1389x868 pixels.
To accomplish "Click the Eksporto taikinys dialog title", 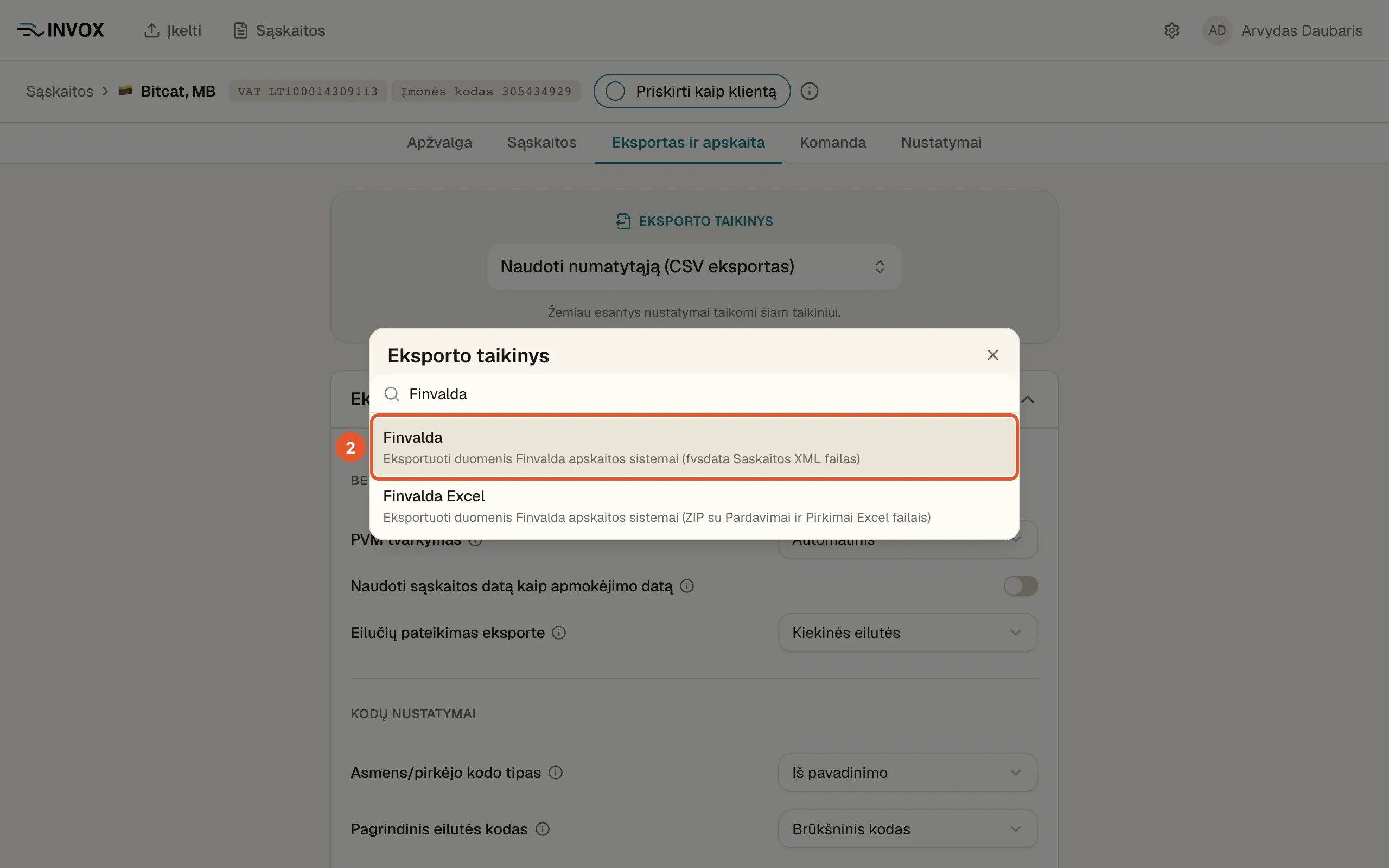I will tap(468, 355).
